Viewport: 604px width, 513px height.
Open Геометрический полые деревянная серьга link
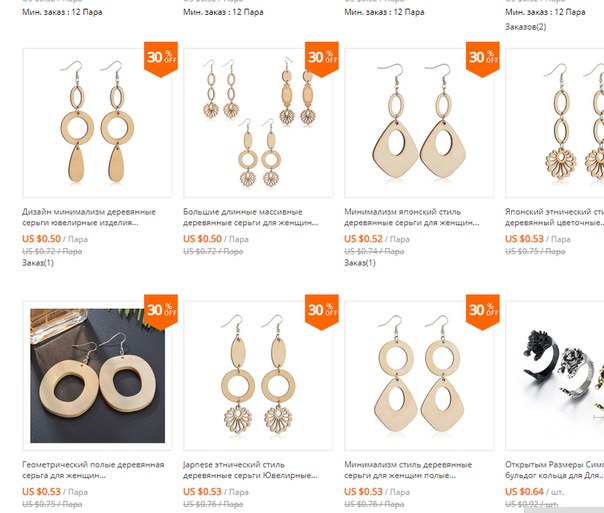[93, 470]
